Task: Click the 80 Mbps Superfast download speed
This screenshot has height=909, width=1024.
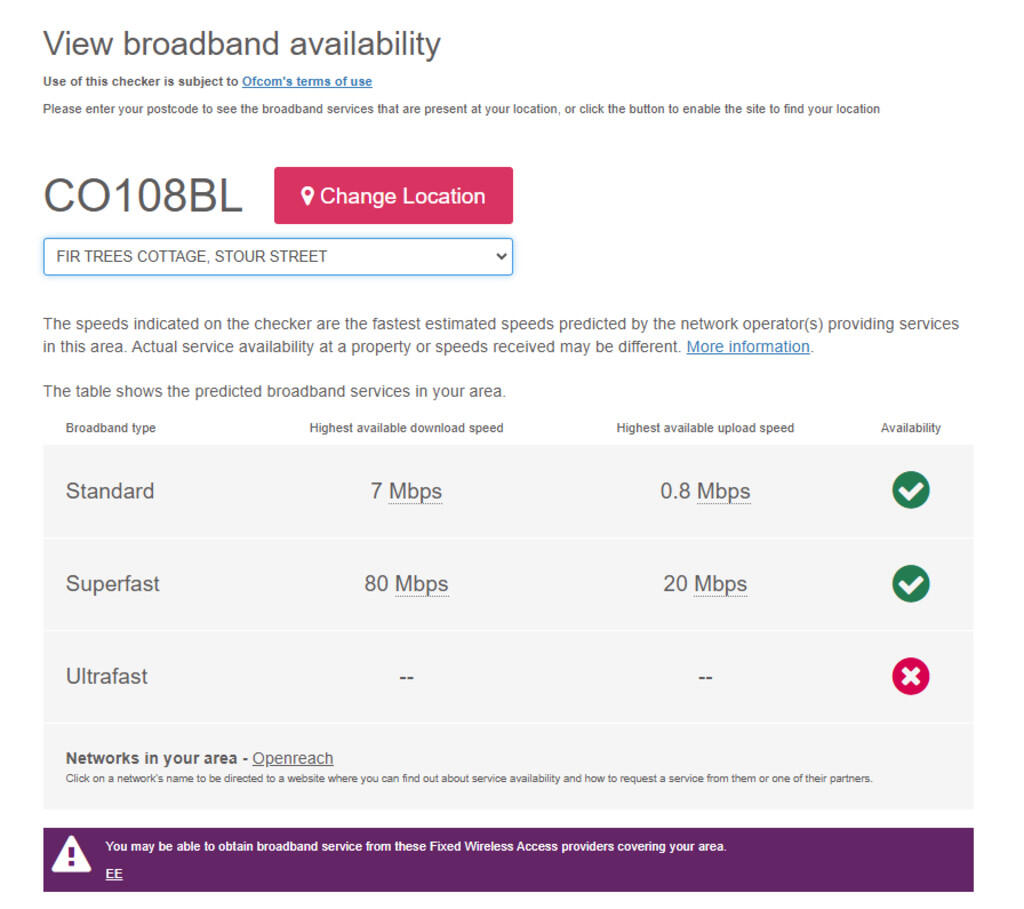Action: [406, 584]
